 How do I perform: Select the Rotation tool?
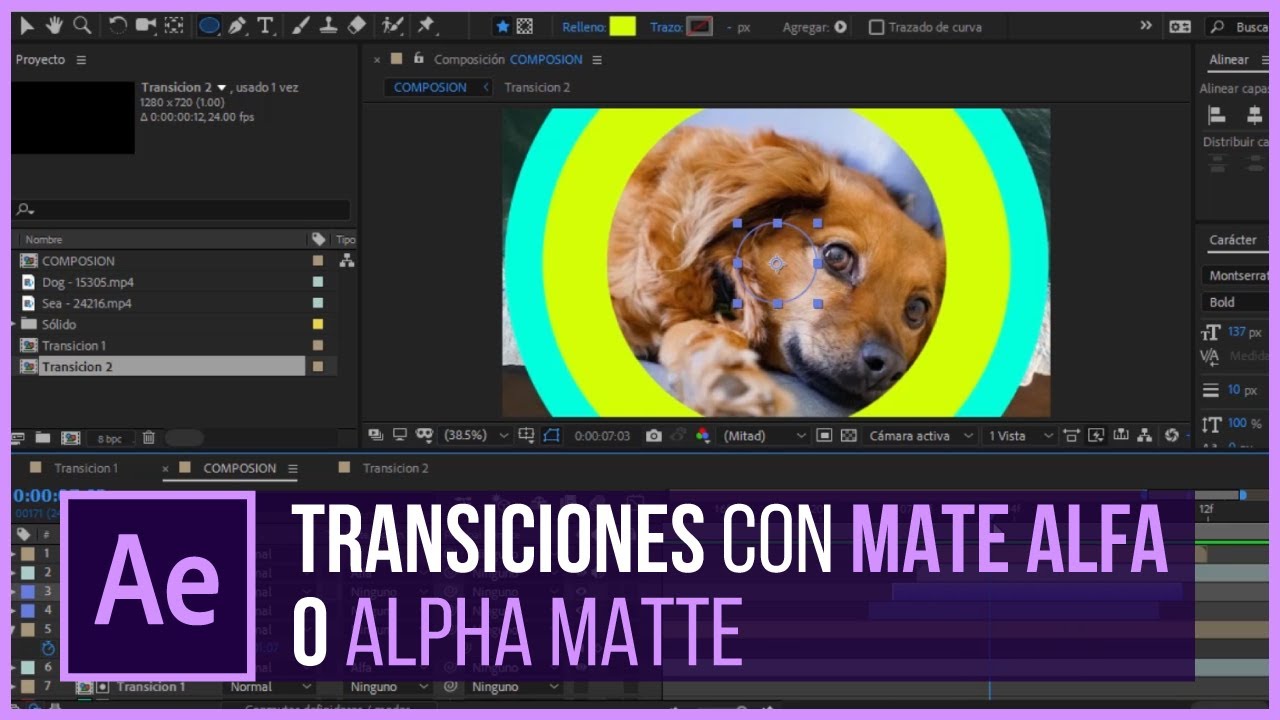coord(118,26)
